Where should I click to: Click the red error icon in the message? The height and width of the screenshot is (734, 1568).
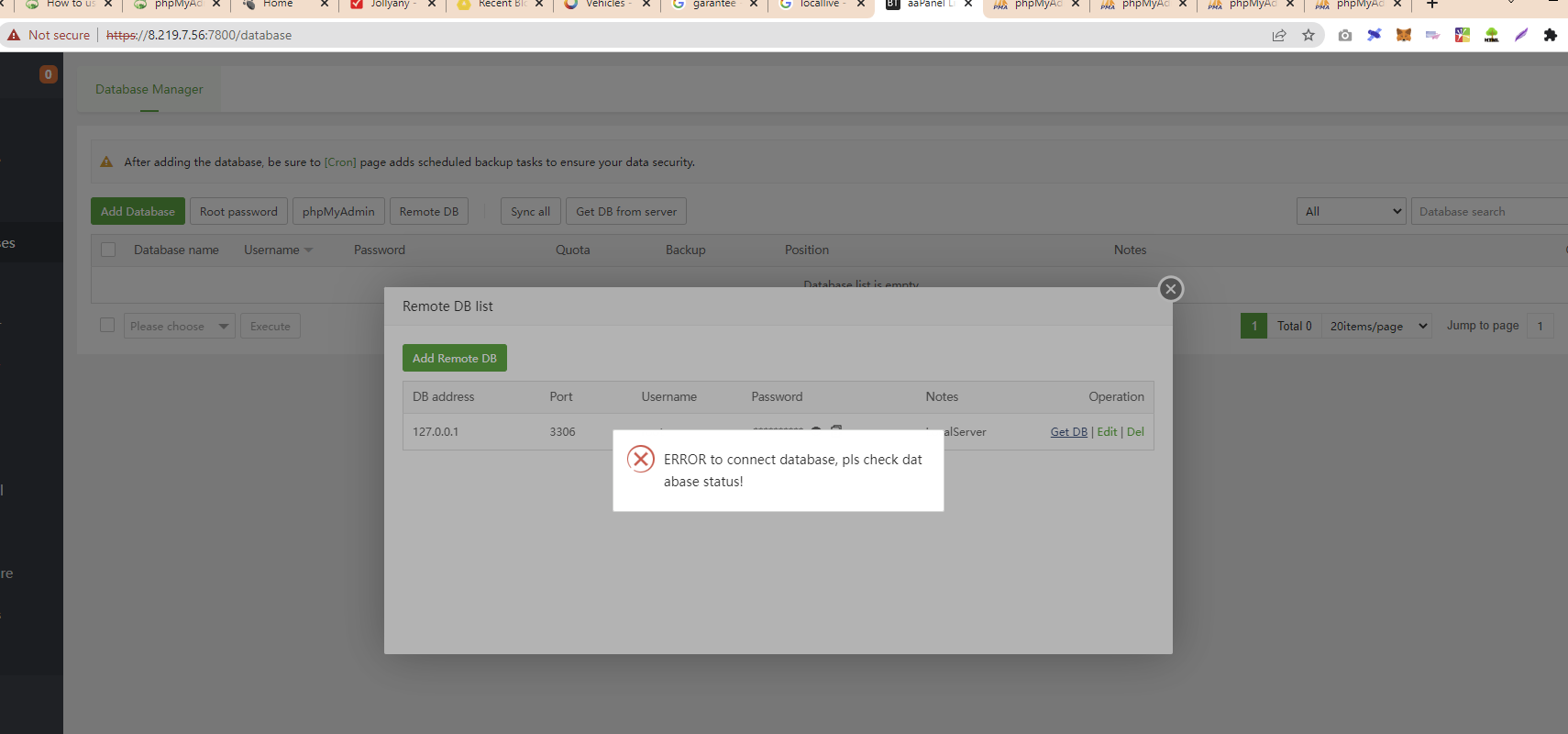(x=641, y=459)
